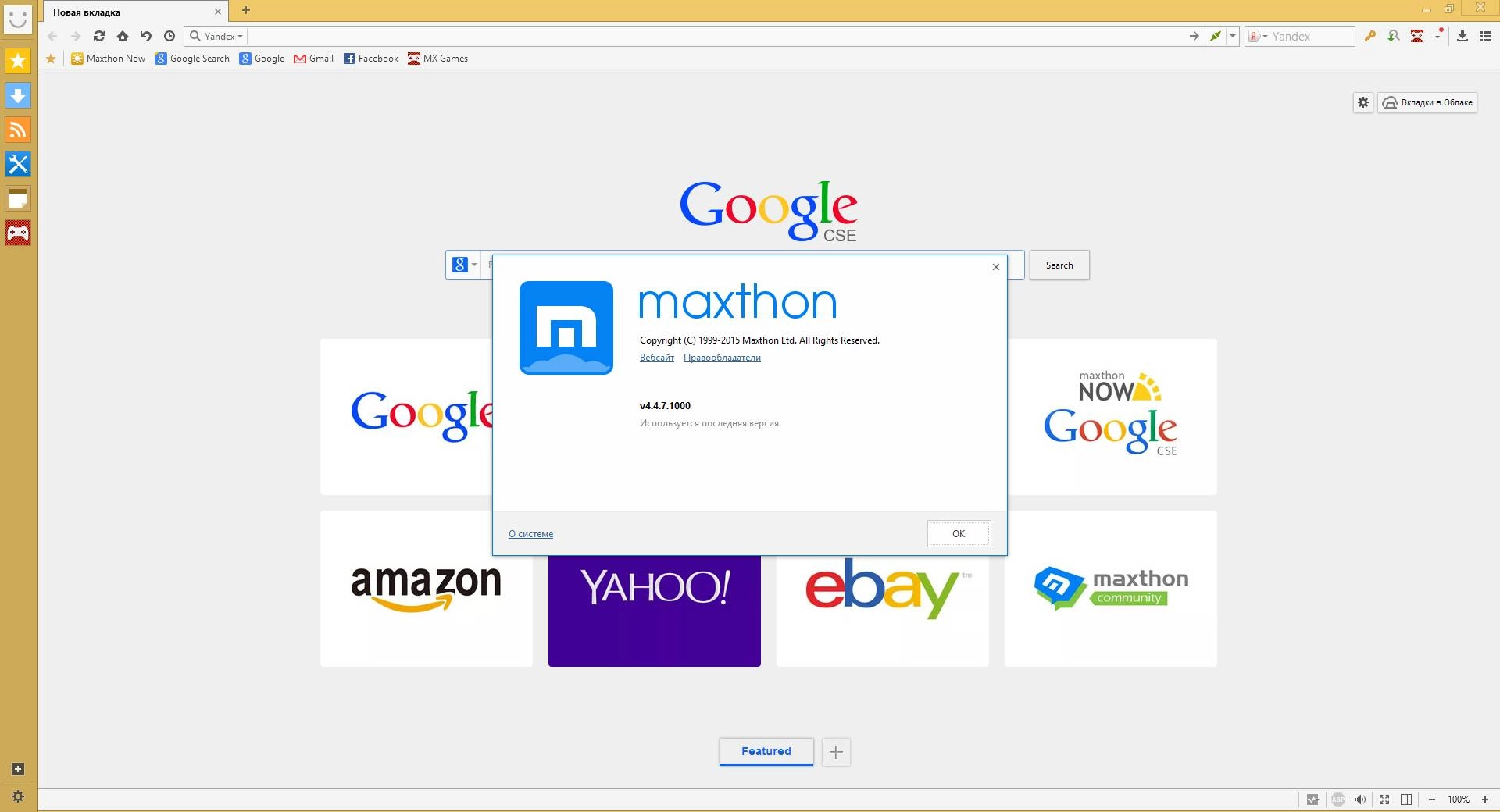Open SkyNote notes icon in the sidebar
The image size is (1500, 812).
(x=18, y=198)
